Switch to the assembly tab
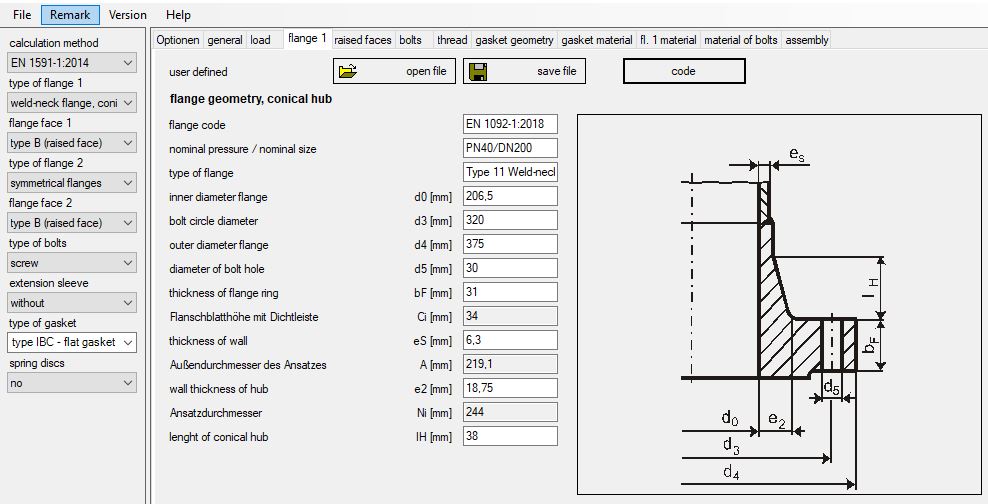The width and height of the screenshot is (988, 504). 807,40
